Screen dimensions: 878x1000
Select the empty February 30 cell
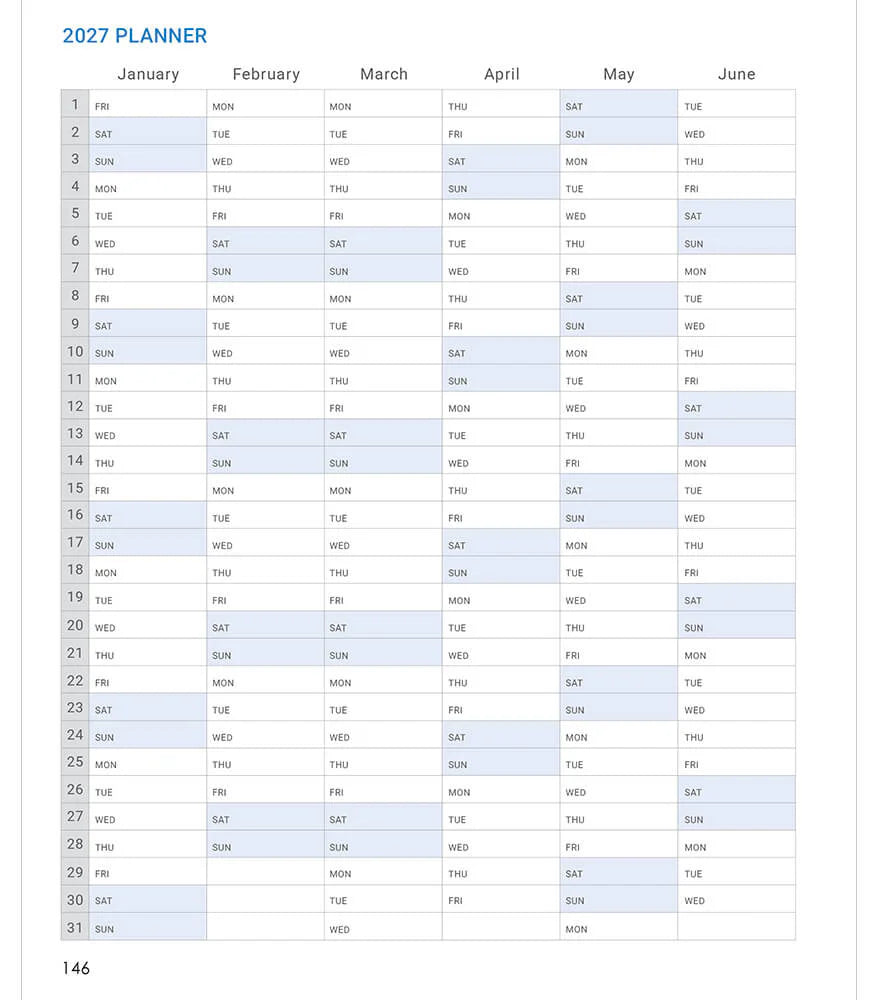point(266,900)
